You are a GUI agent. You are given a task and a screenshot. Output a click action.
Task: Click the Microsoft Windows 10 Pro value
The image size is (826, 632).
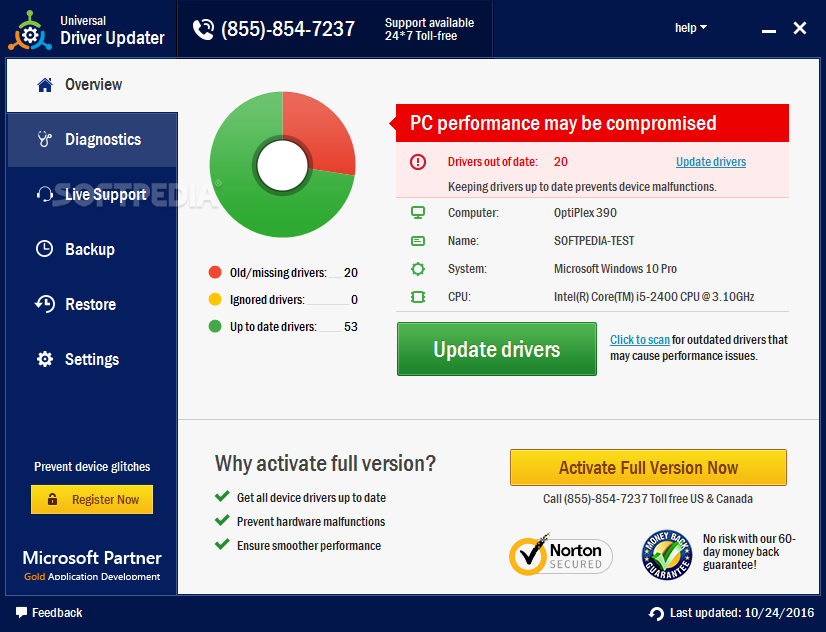click(615, 269)
